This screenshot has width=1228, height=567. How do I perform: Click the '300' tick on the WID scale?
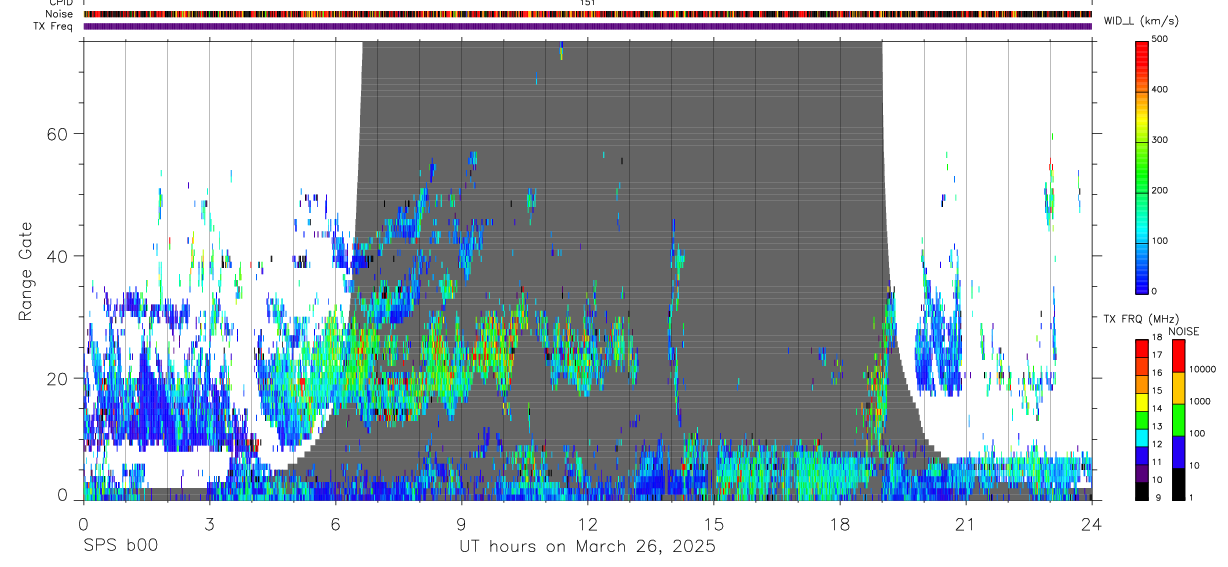click(1160, 140)
